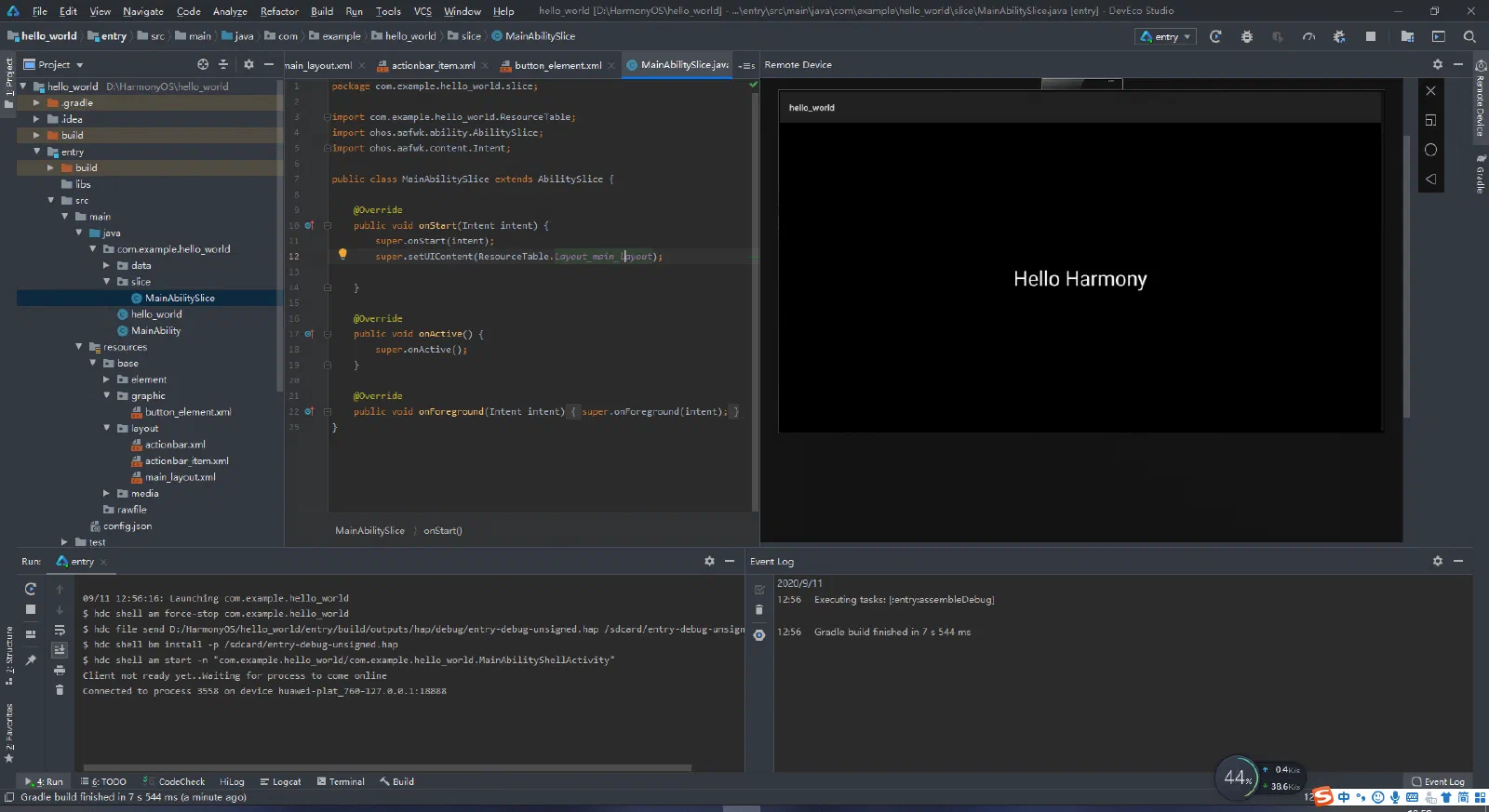Open the entry run configuration dropdown
This screenshot has height=812, width=1489.
click(1166, 36)
